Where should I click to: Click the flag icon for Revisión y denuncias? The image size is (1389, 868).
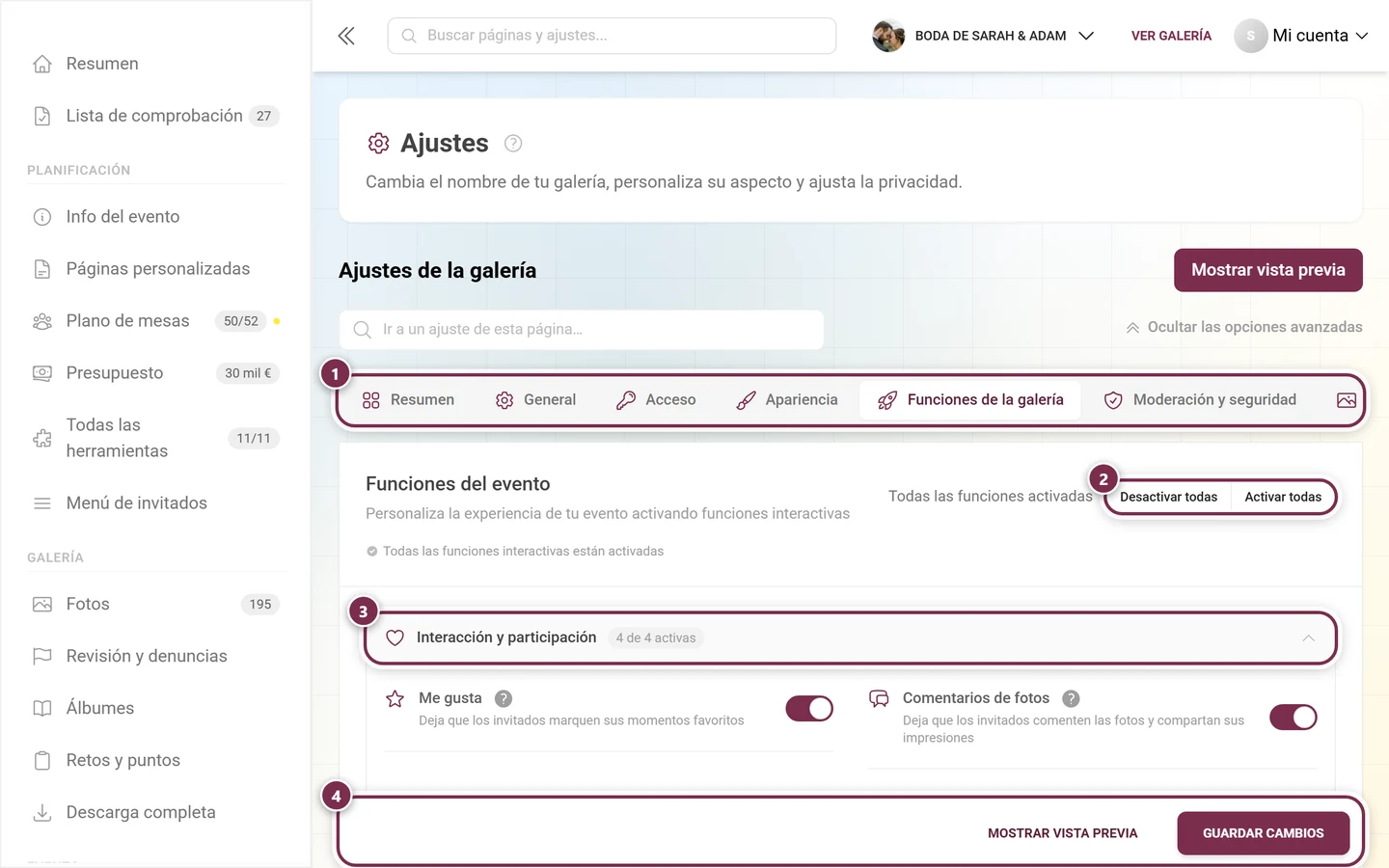[42, 656]
